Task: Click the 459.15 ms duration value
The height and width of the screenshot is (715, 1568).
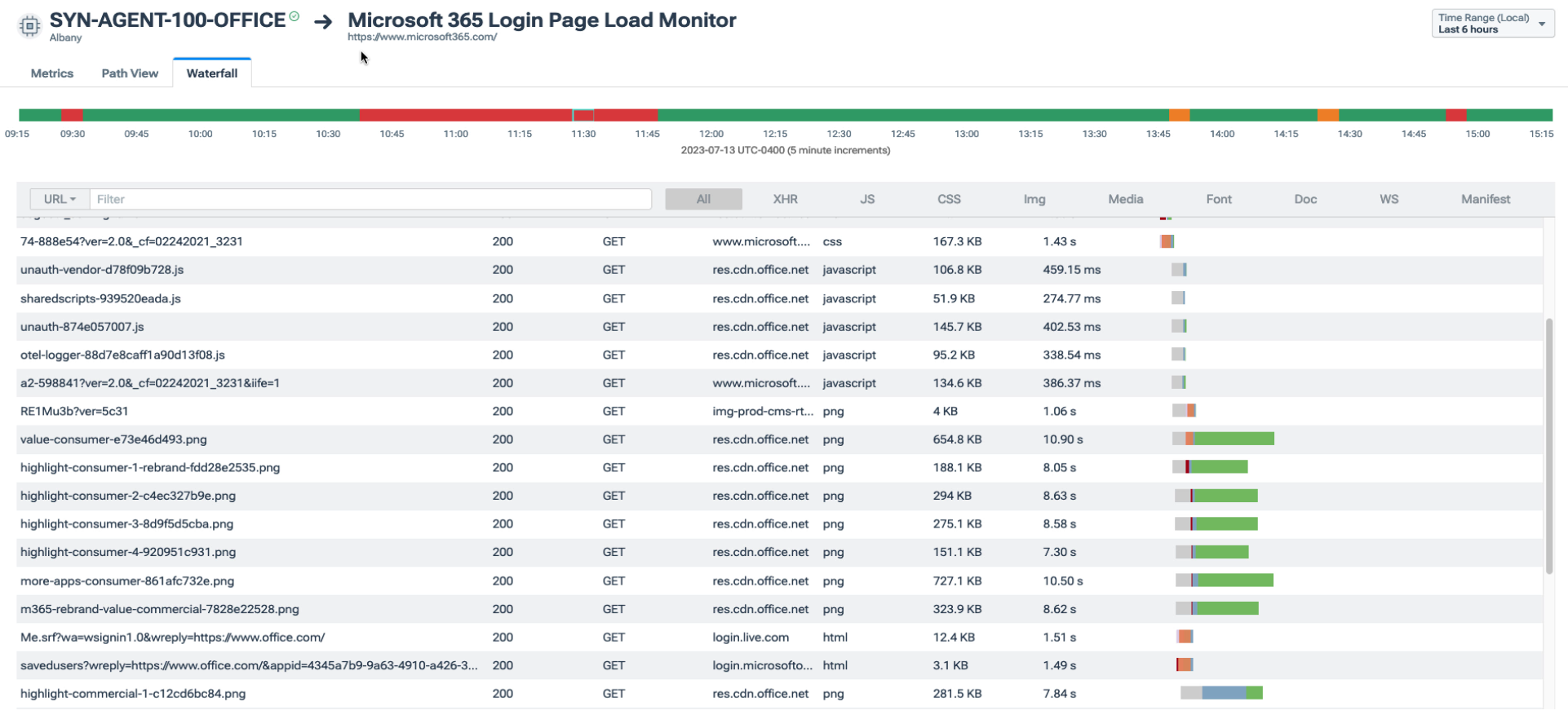Action: click(1072, 270)
